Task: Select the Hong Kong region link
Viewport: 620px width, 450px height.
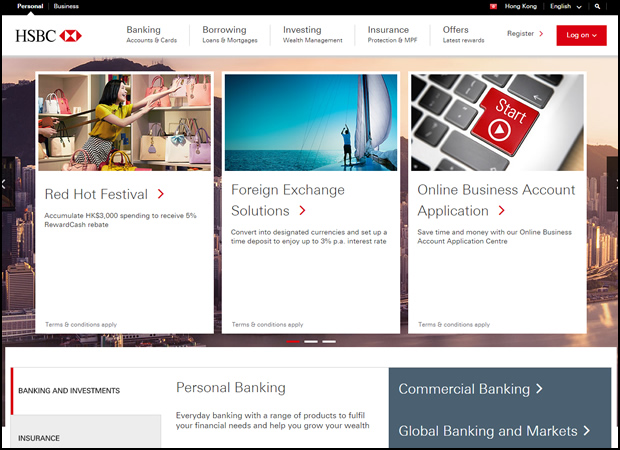Action: (520, 6)
